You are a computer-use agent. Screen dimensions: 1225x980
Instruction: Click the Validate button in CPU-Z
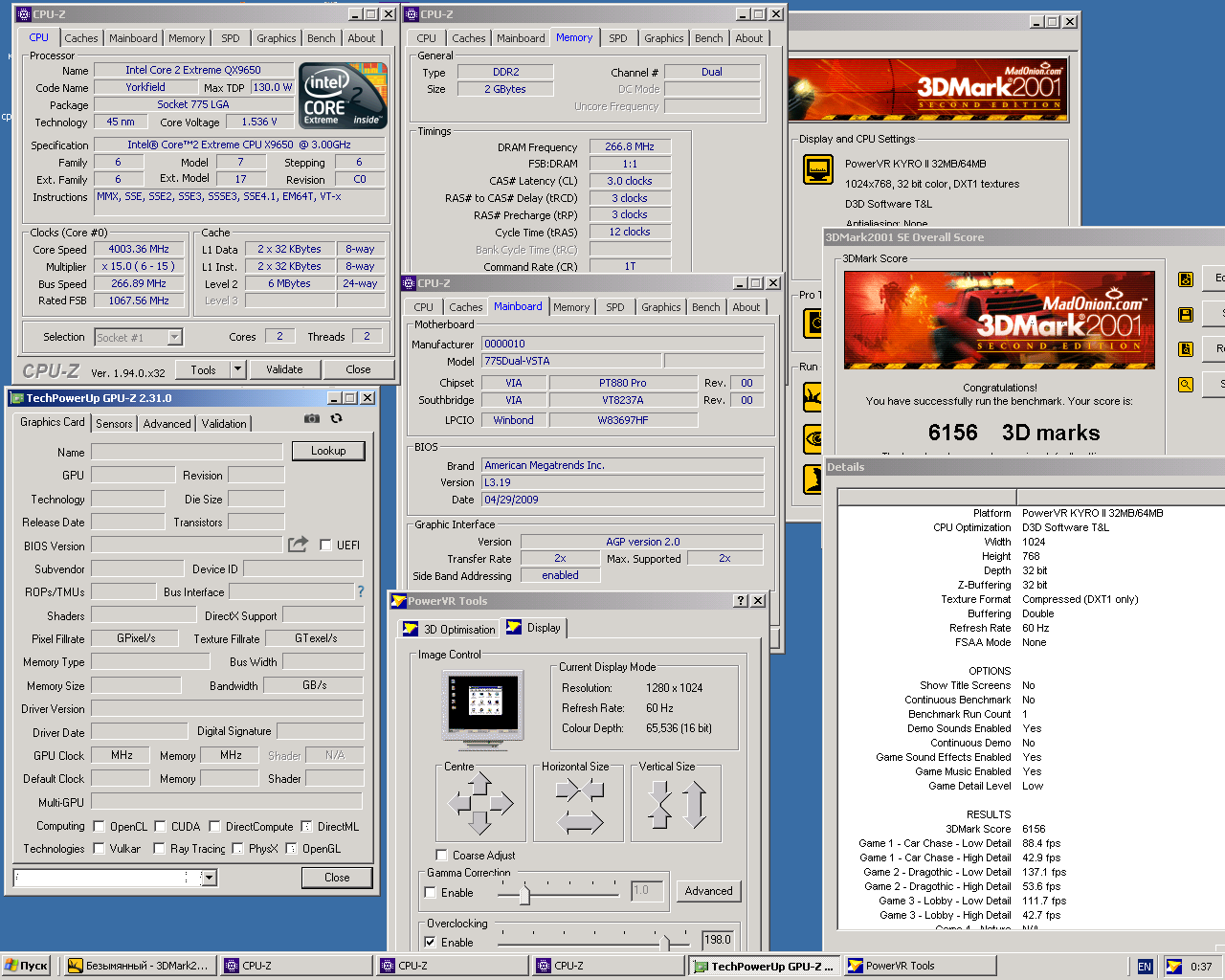pos(284,369)
